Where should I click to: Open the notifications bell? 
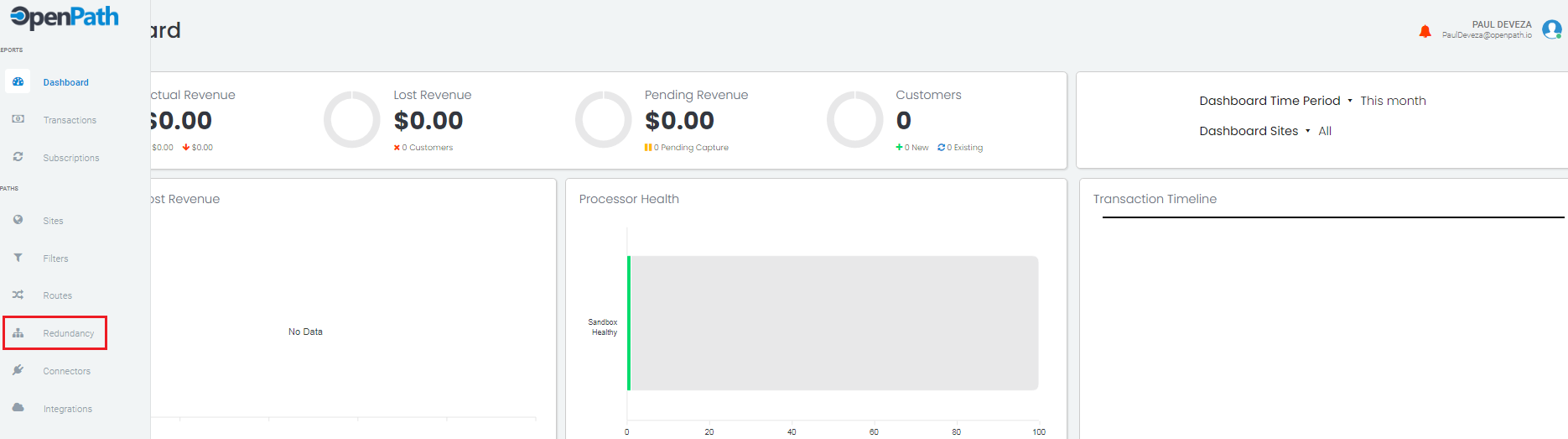(1425, 32)
